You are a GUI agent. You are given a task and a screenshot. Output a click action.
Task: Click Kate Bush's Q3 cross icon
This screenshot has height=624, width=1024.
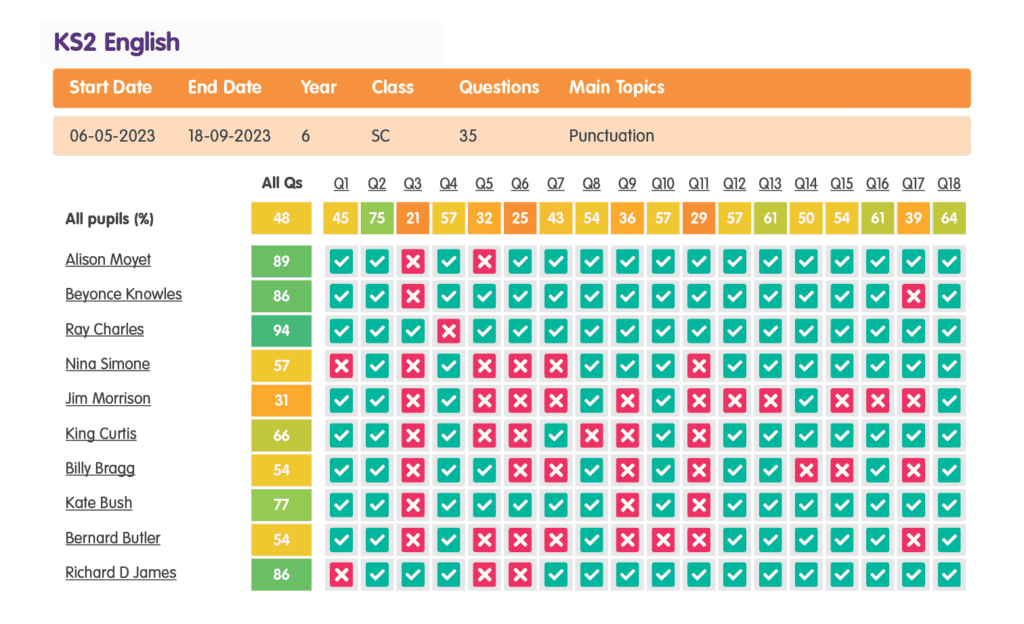(x=413, y=504)
